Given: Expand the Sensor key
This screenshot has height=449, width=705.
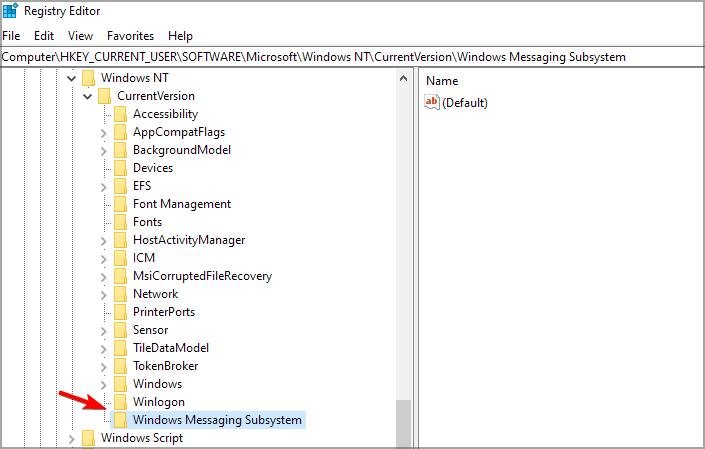Looking at the screenshot, I should [104, 331].
